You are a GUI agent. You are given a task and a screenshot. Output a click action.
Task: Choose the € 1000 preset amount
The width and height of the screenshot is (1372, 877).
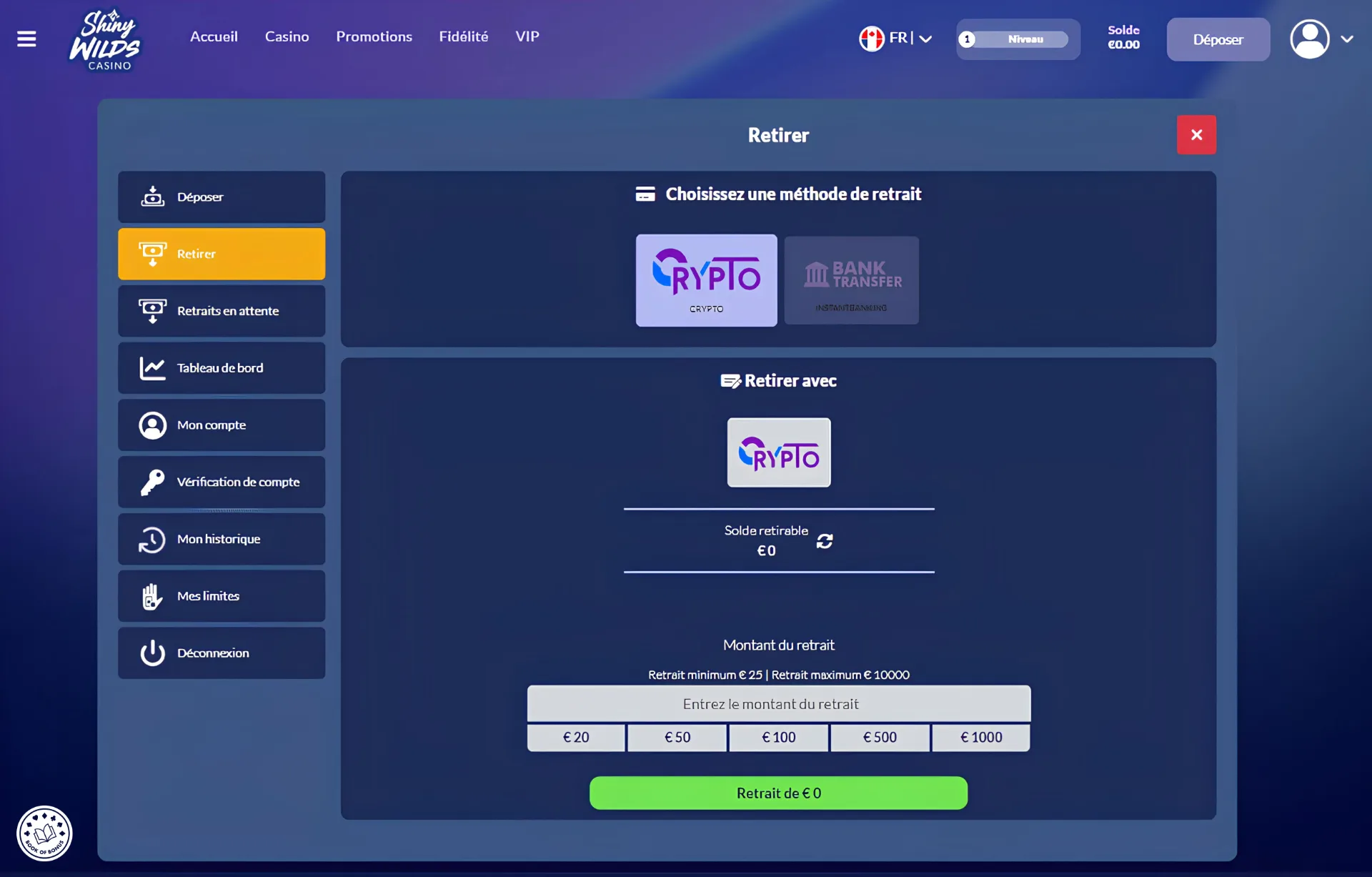981,738
